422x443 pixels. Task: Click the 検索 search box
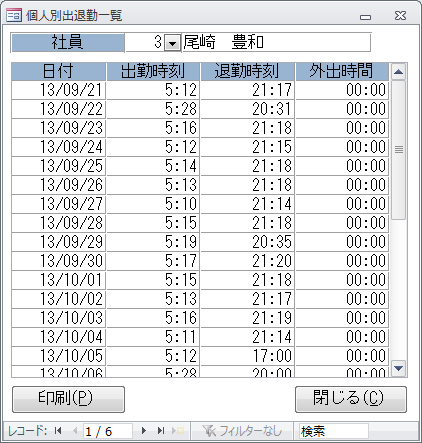pyautogui.click(x=334, y=431)
